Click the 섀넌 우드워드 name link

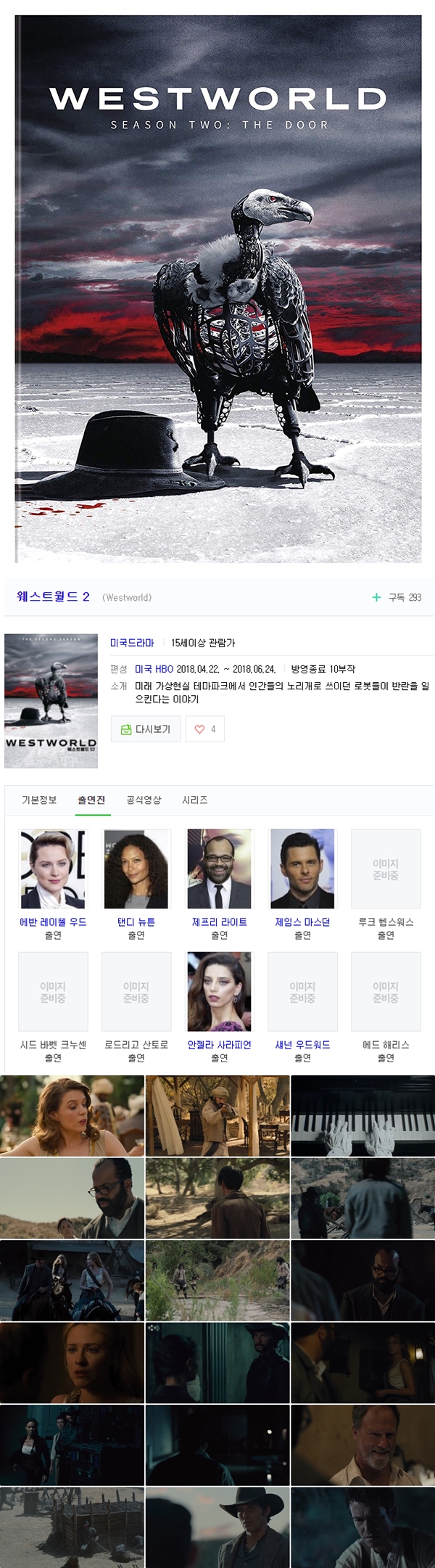point(302,1044)
